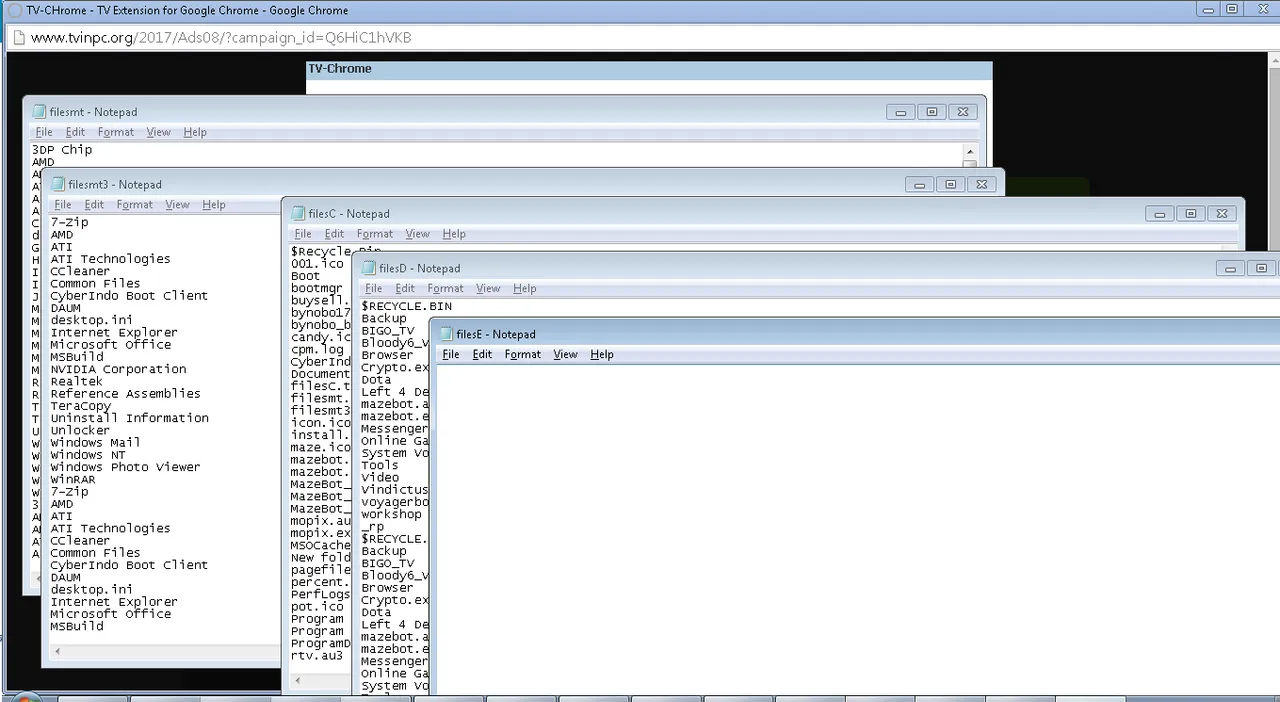This screenshot has width=1280, height=702.
Task: Open View menu in filesE Notepad
Action: 565,354
